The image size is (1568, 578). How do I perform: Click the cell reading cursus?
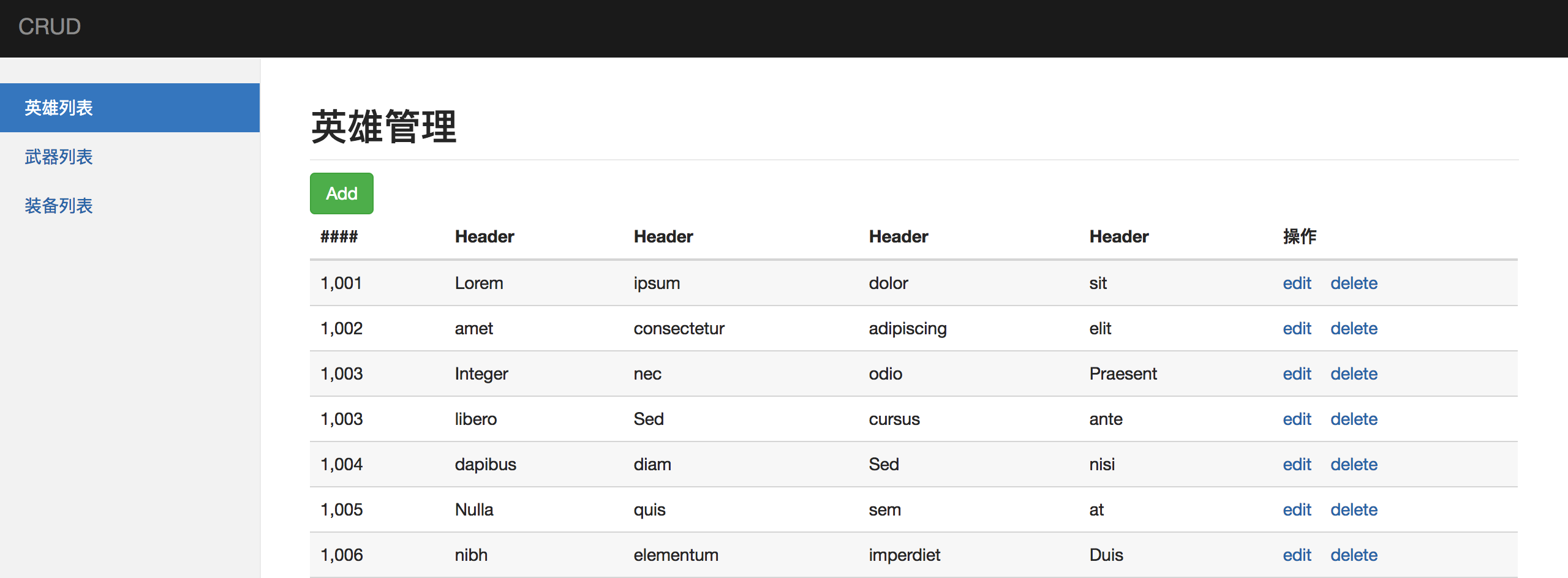click(894, 419)
